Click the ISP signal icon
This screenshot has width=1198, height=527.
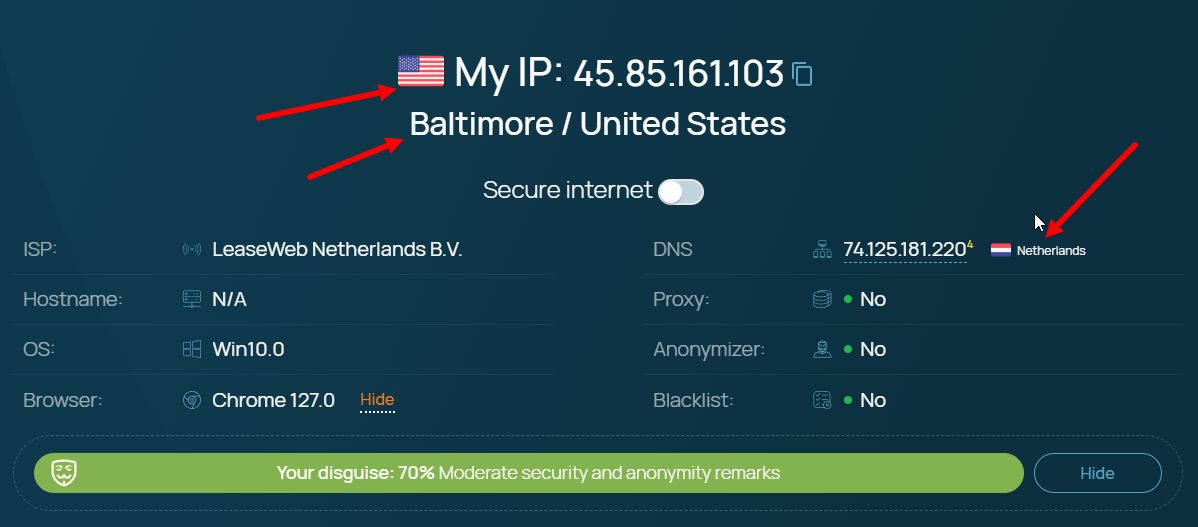pos(192,250)
